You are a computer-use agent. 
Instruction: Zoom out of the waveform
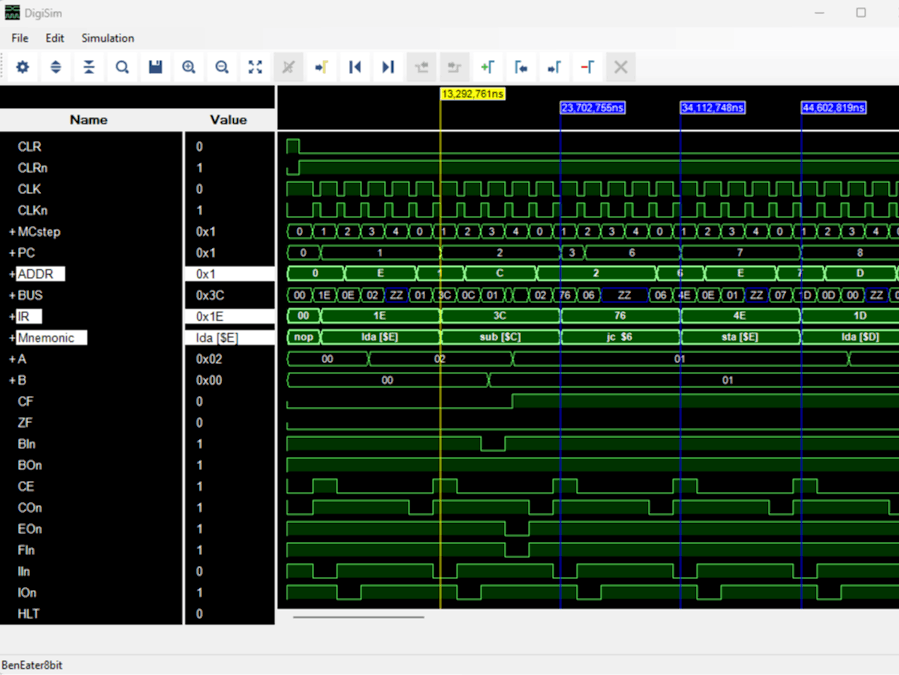point(222,67)
